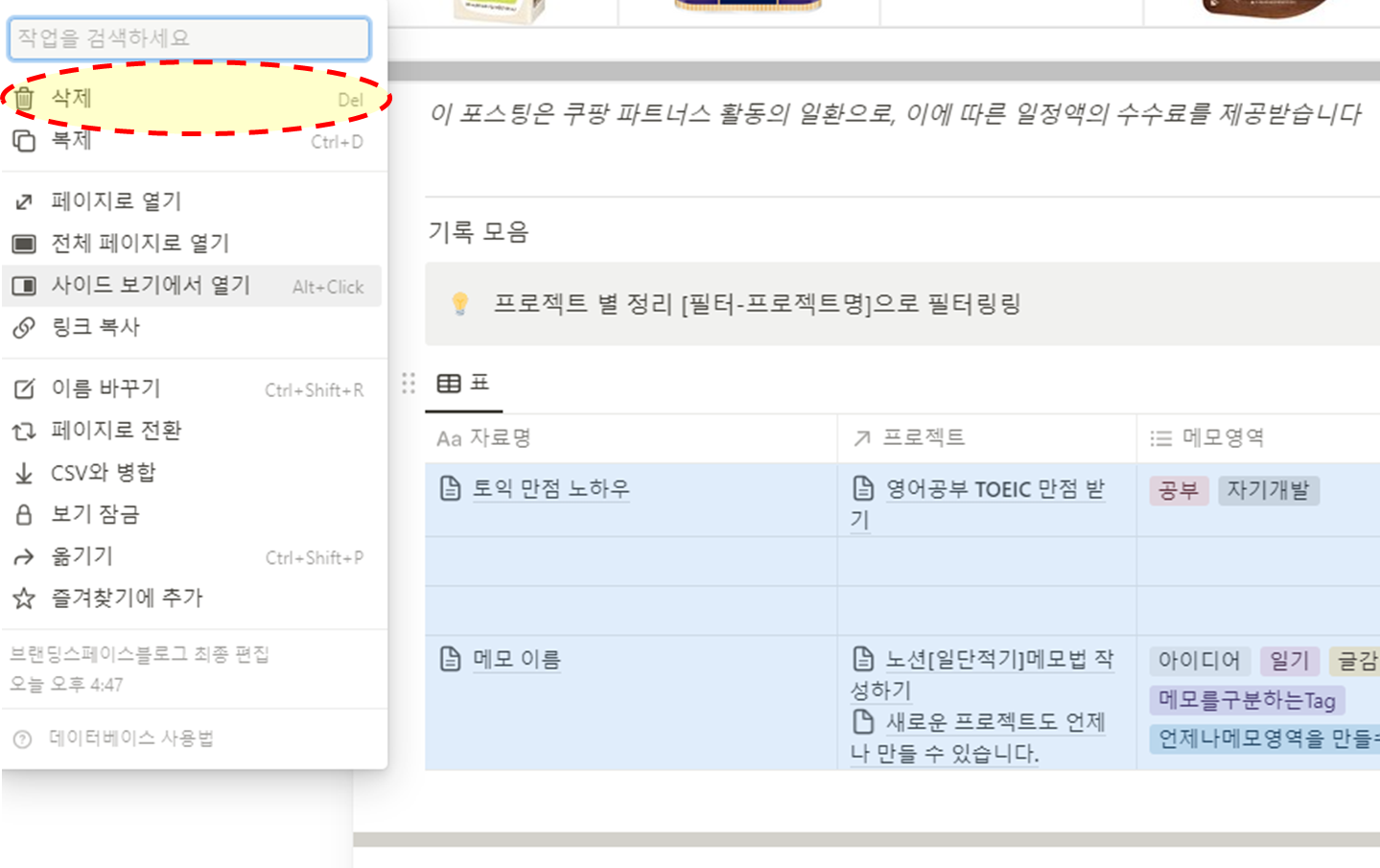Image resolution: width=1380 pixels, height=868 pixels.
Task: Click the 언제나메모영역을 tag
Action: click(1264, 739)
